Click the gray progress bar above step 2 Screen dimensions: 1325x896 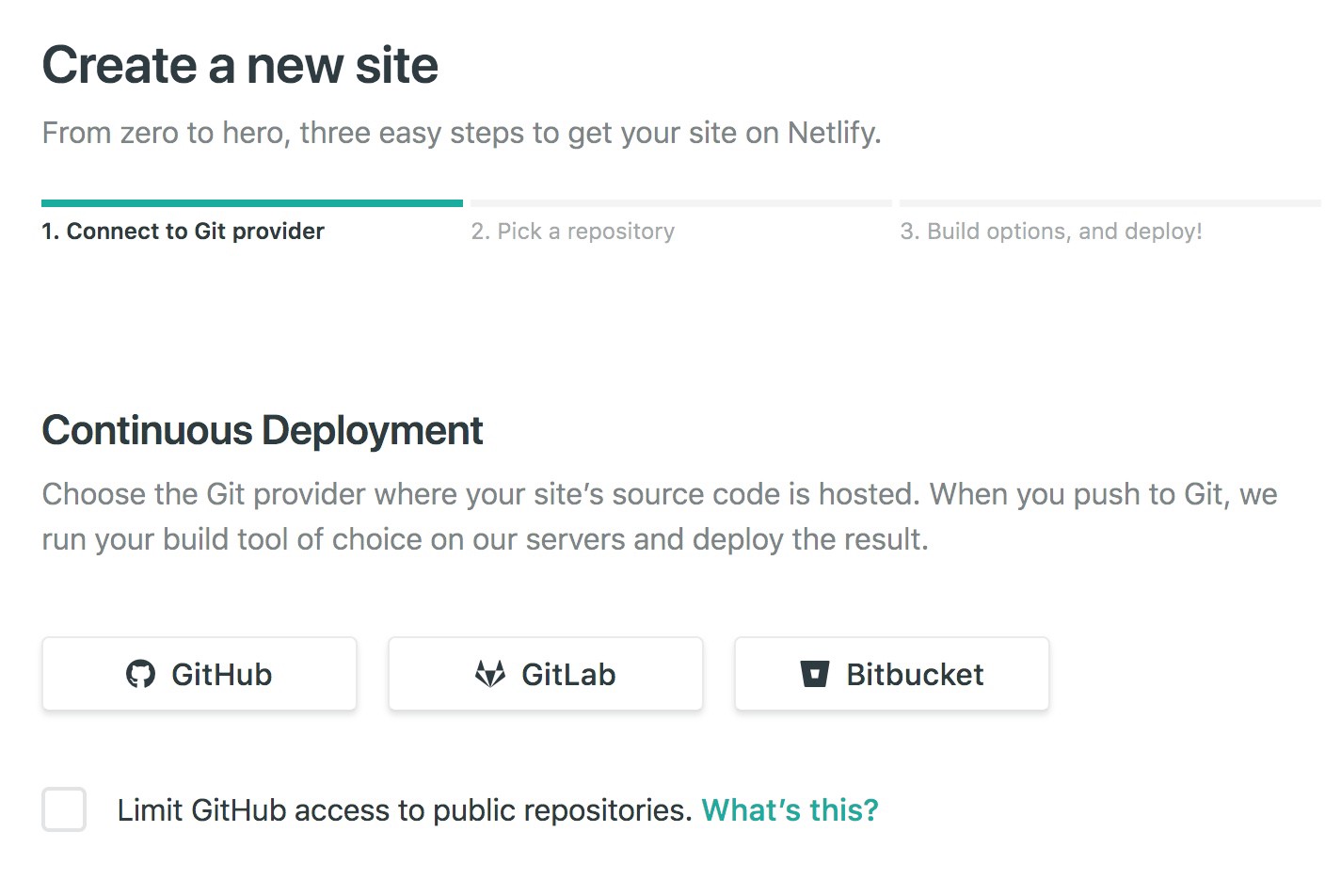point(680,202)
